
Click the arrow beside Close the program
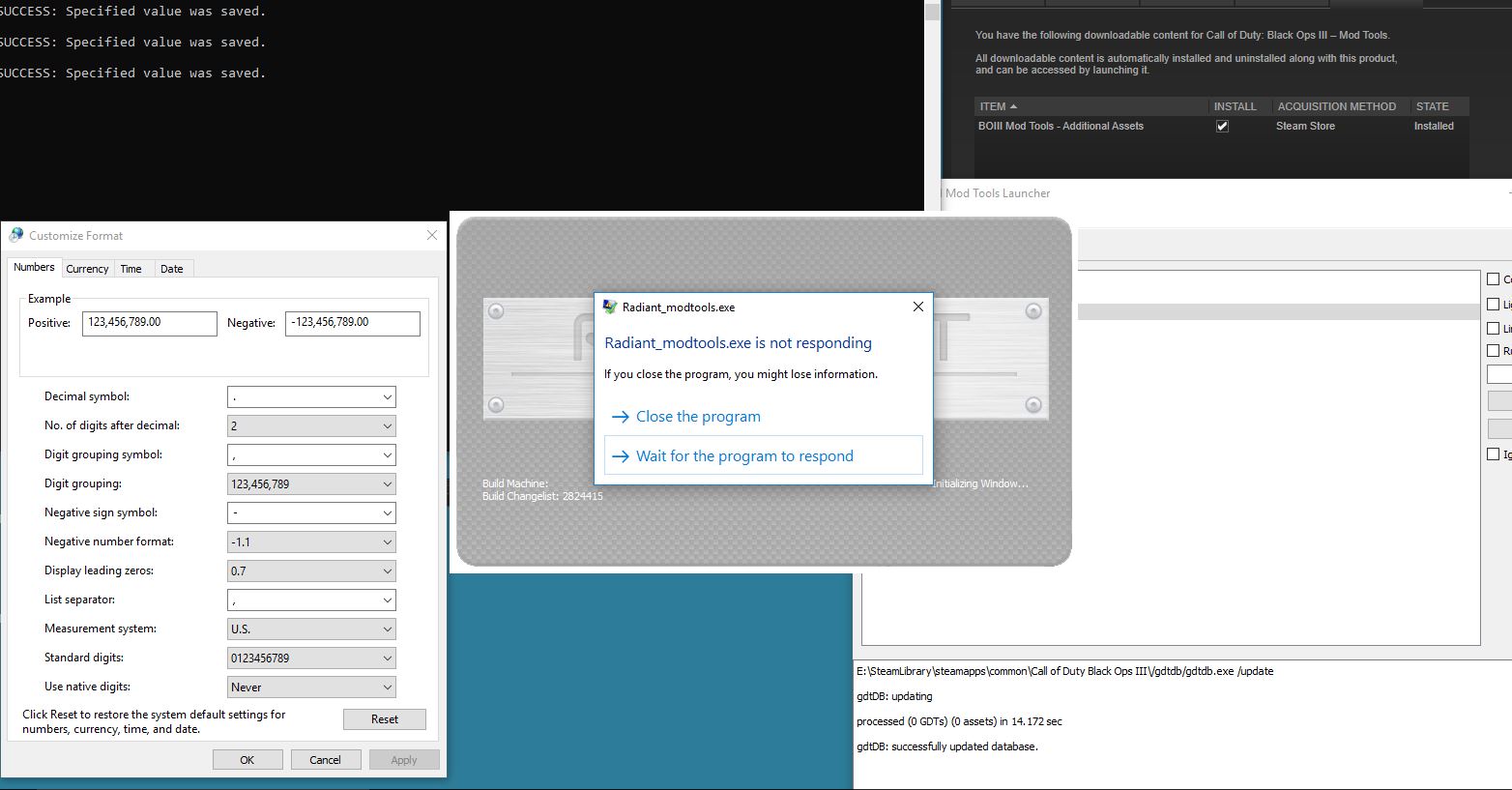tap(621, 417)
